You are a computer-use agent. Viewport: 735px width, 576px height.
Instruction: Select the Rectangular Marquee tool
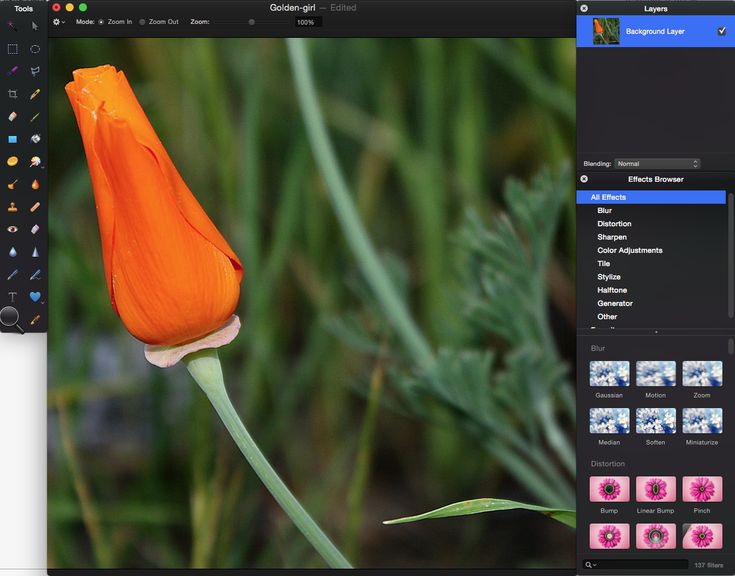click(12, 48)
